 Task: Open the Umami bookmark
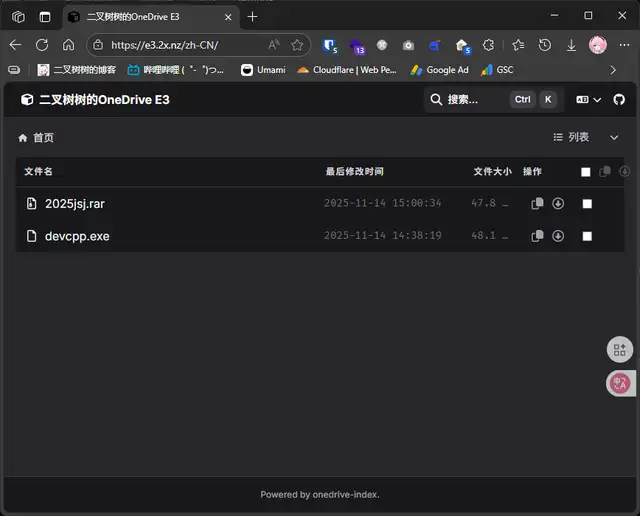[x=263, y=70]
